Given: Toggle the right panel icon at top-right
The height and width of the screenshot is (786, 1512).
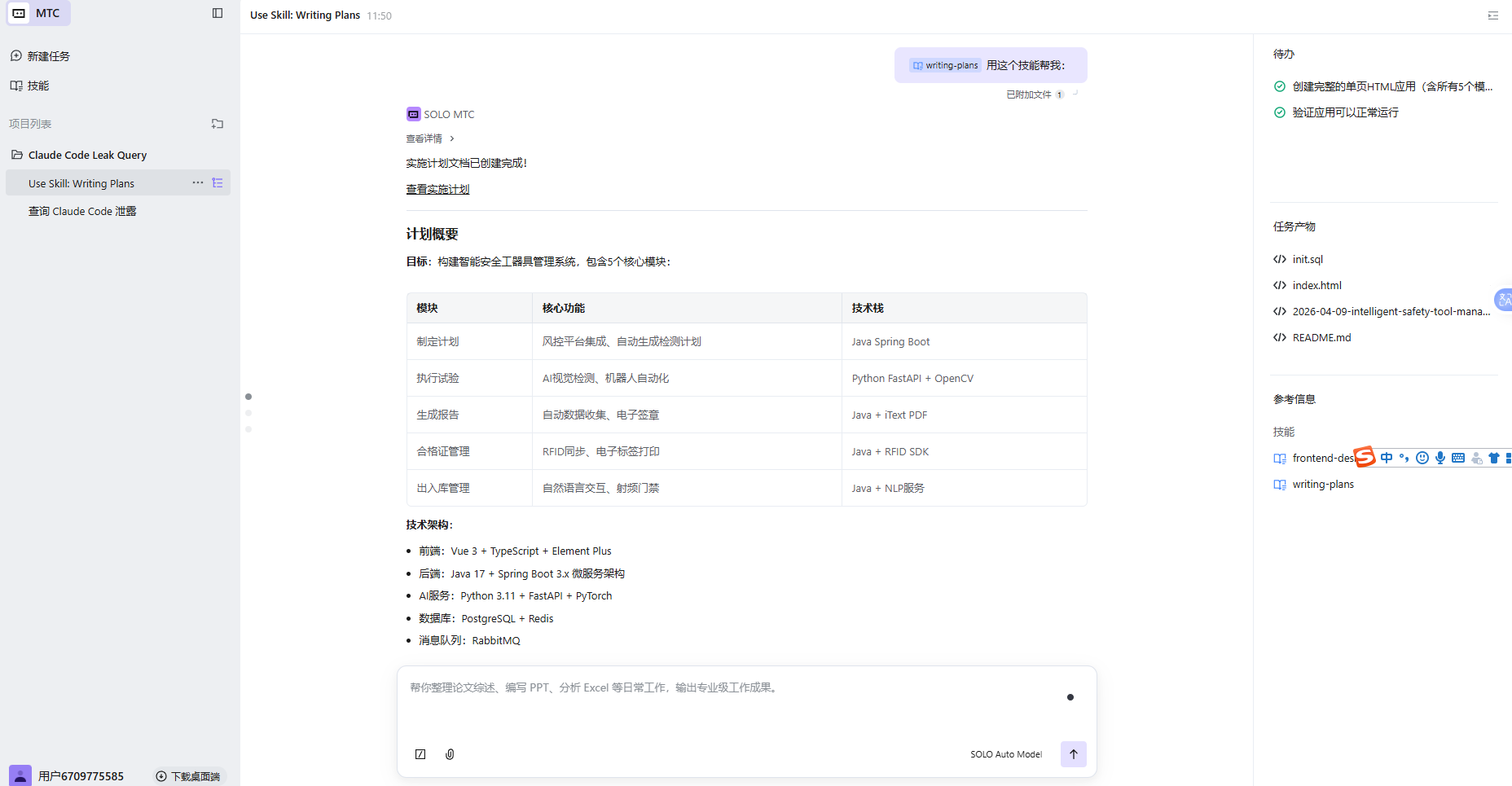Looking at the screenshot, I should (x=1492, y=15).
